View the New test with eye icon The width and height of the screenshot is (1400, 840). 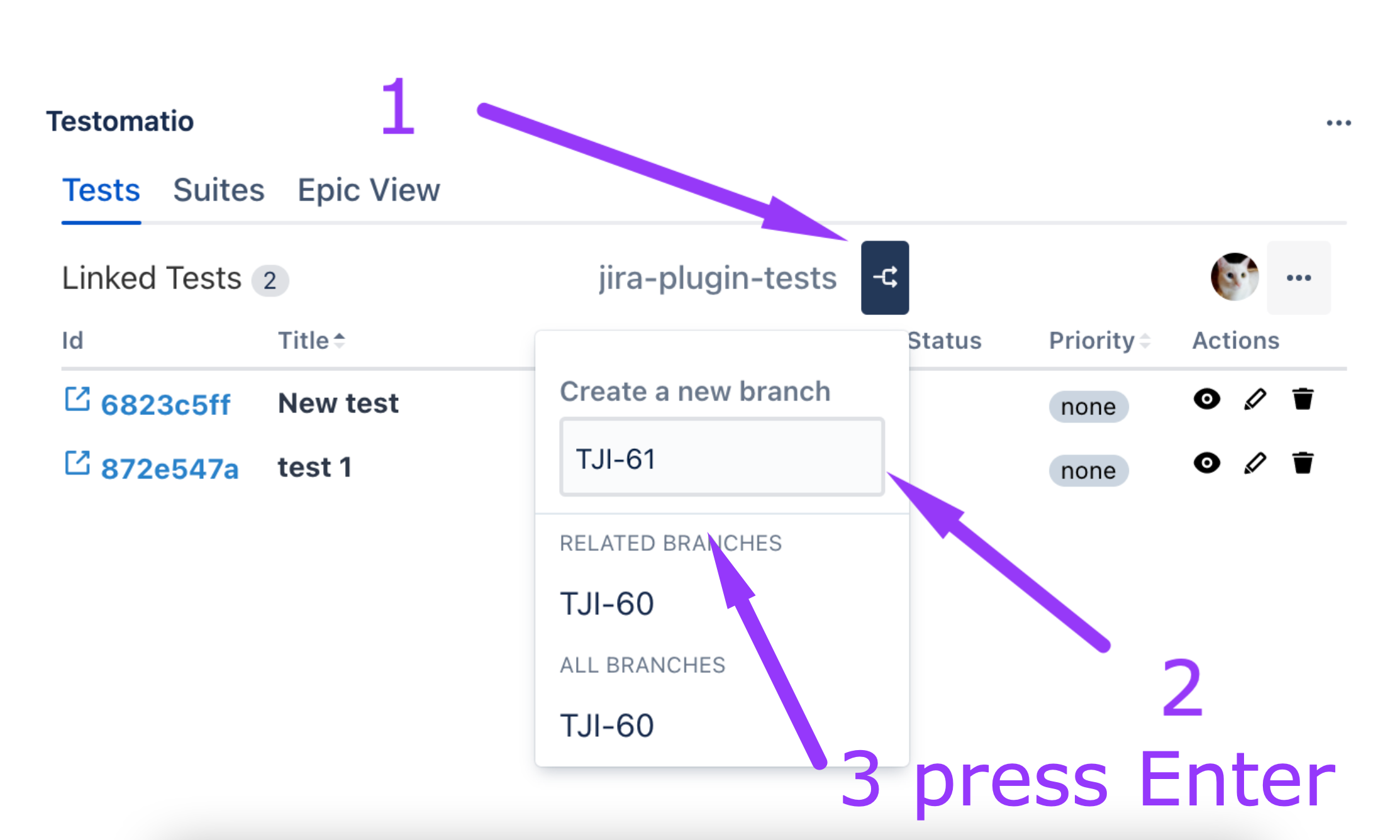point(1206,399)
